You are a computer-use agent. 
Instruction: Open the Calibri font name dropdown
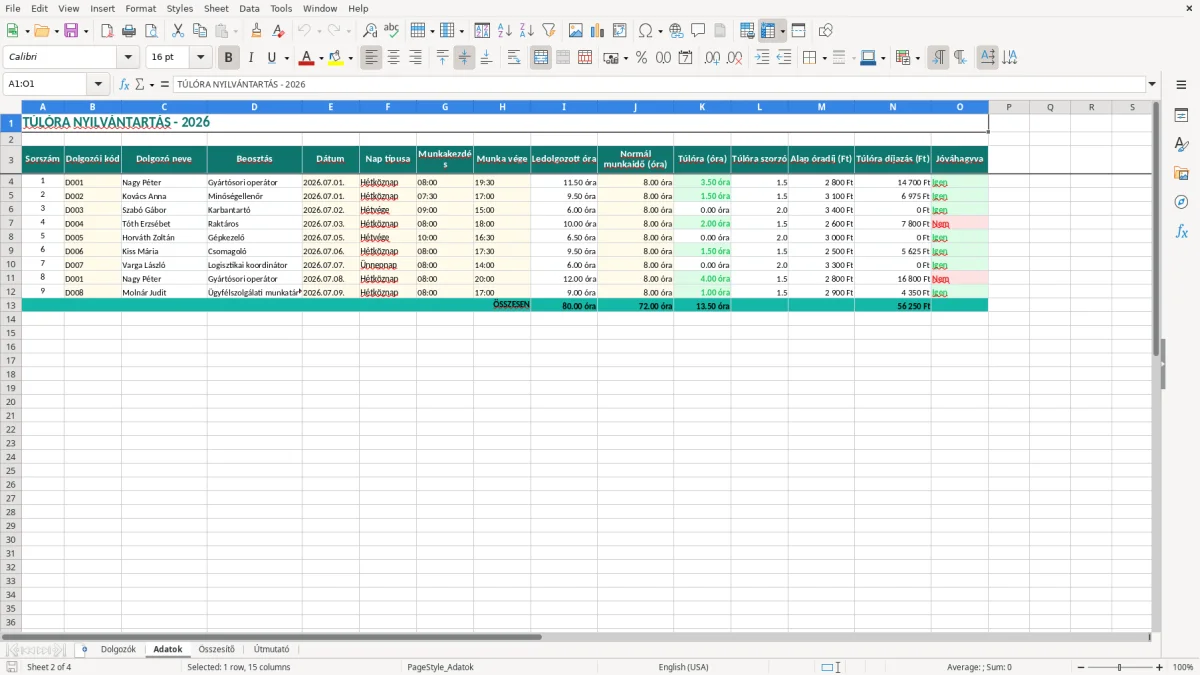[x=127, y=58]
